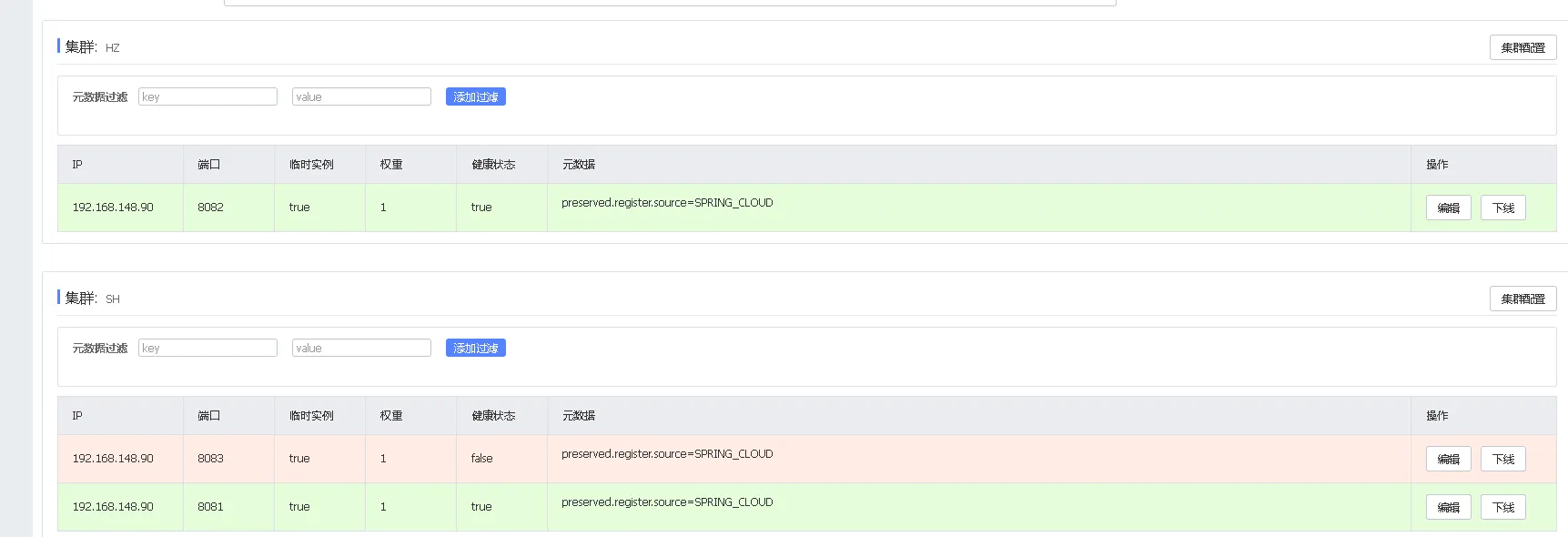Image resolution: width=1568 pixels, height=537 pixels.
Task: Select the false health status cell
Action: (x=481, y=459)
